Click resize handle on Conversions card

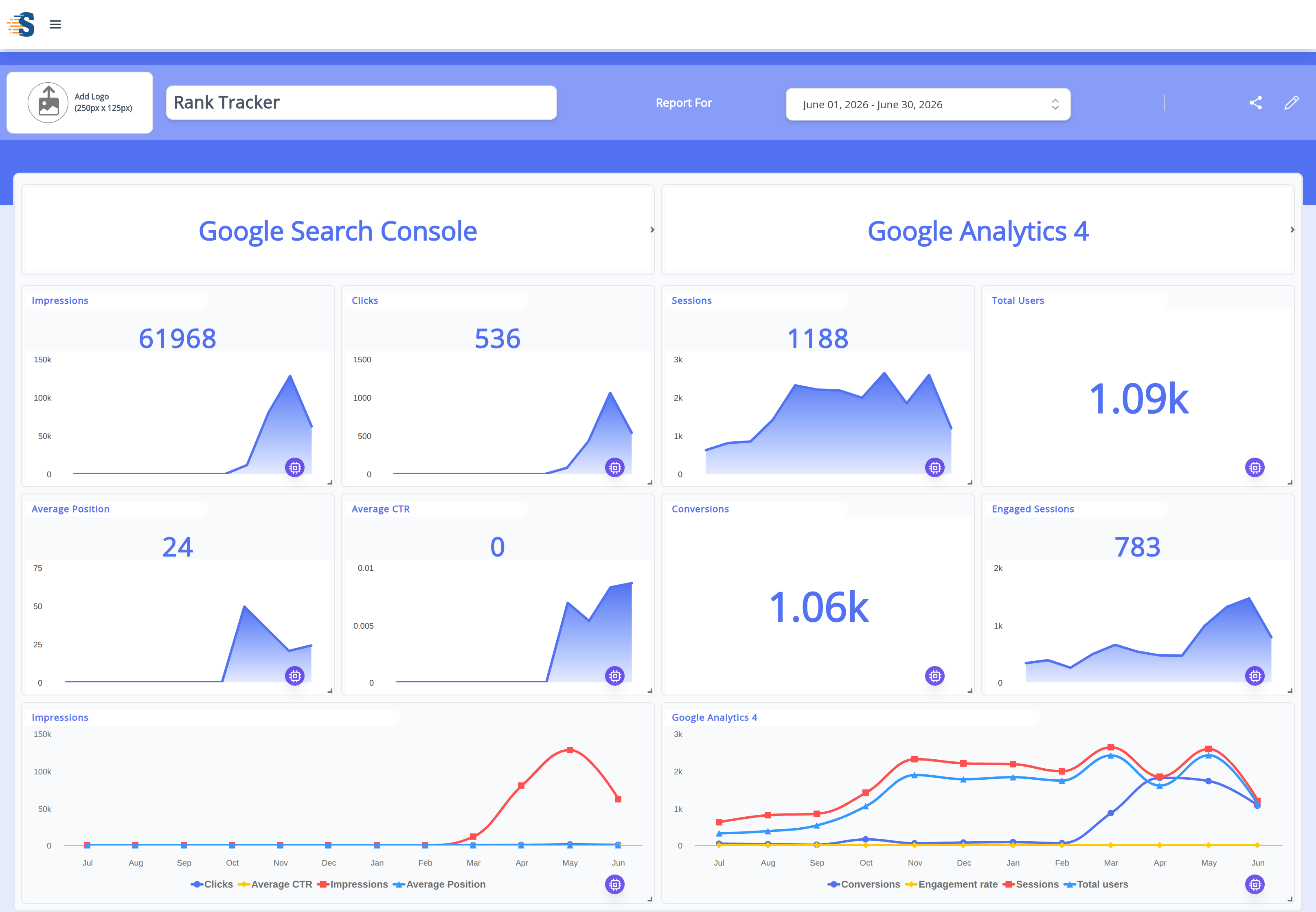pyautogui.click(x=970, y=691)
